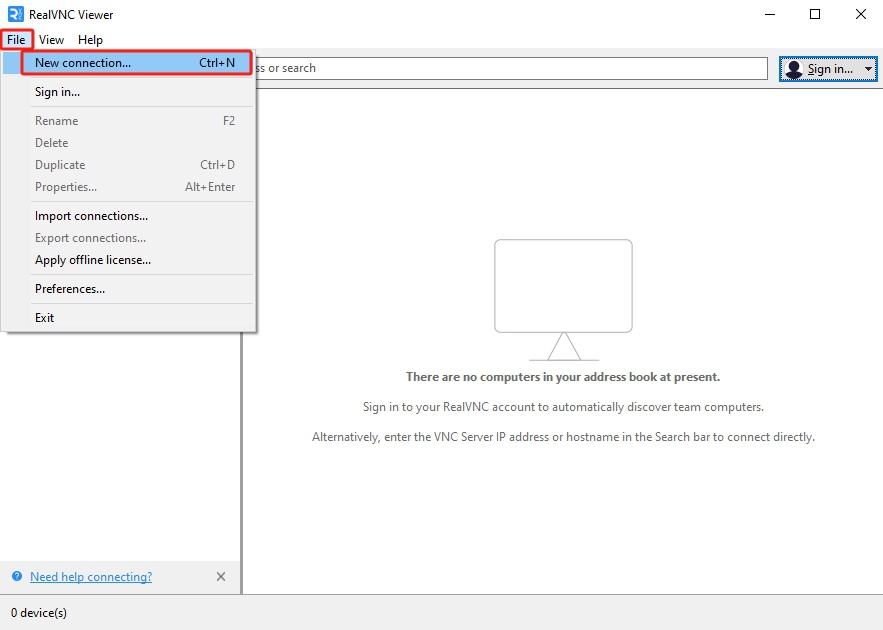
Task: Expand the Sign in button dropdown arrow
Action: tap(868, 69)
